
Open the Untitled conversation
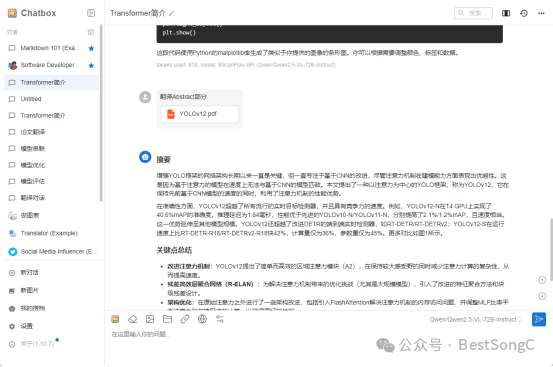pyautogui.click(x=52, y=99)
